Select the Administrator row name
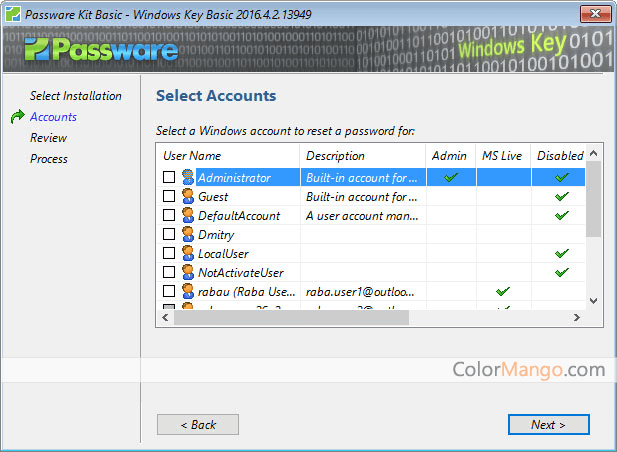This screenshot has width=617, height=452. pyautogui.click(x=235, y=178)
